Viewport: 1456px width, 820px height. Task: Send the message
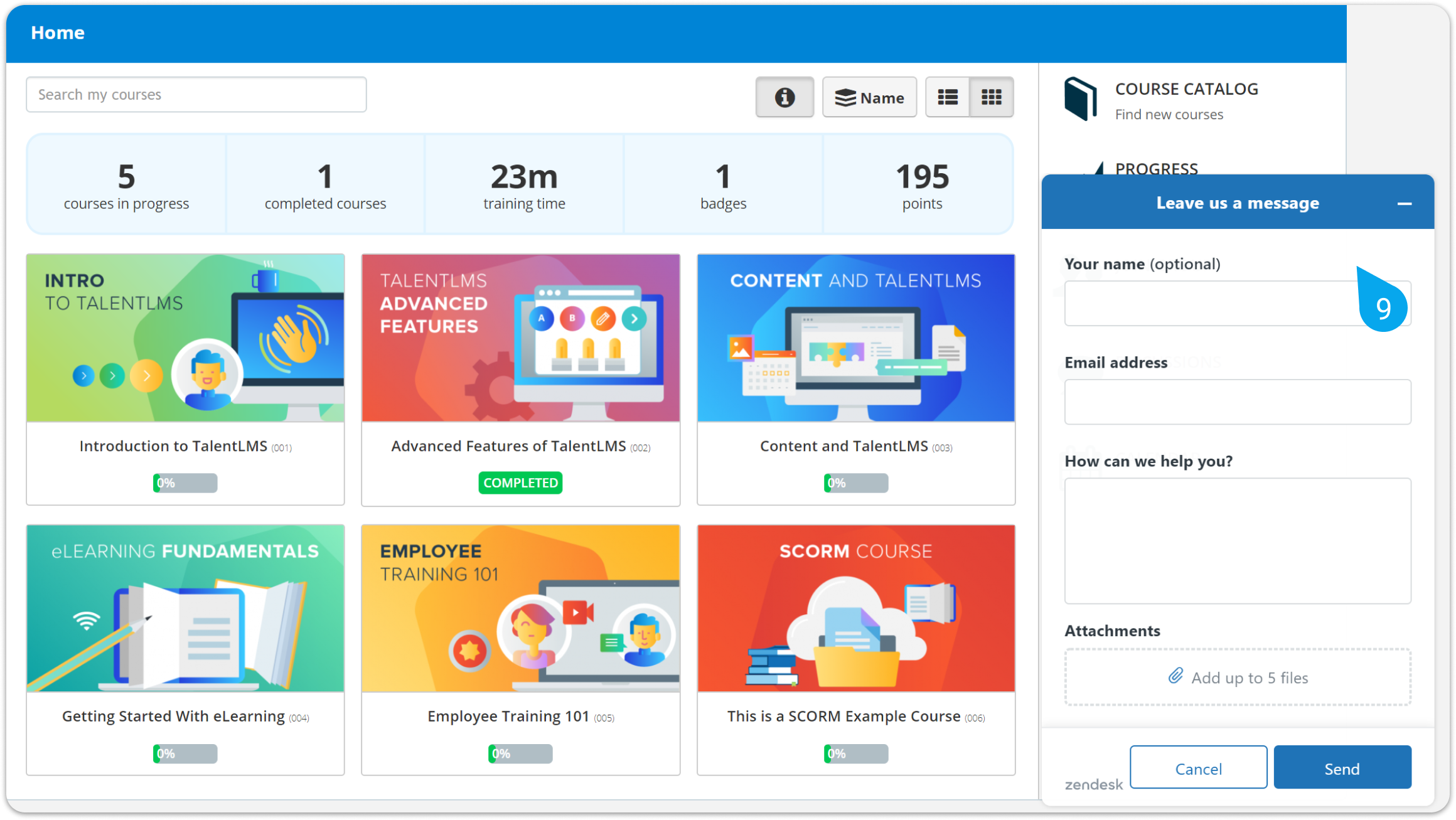[1342, 769]
